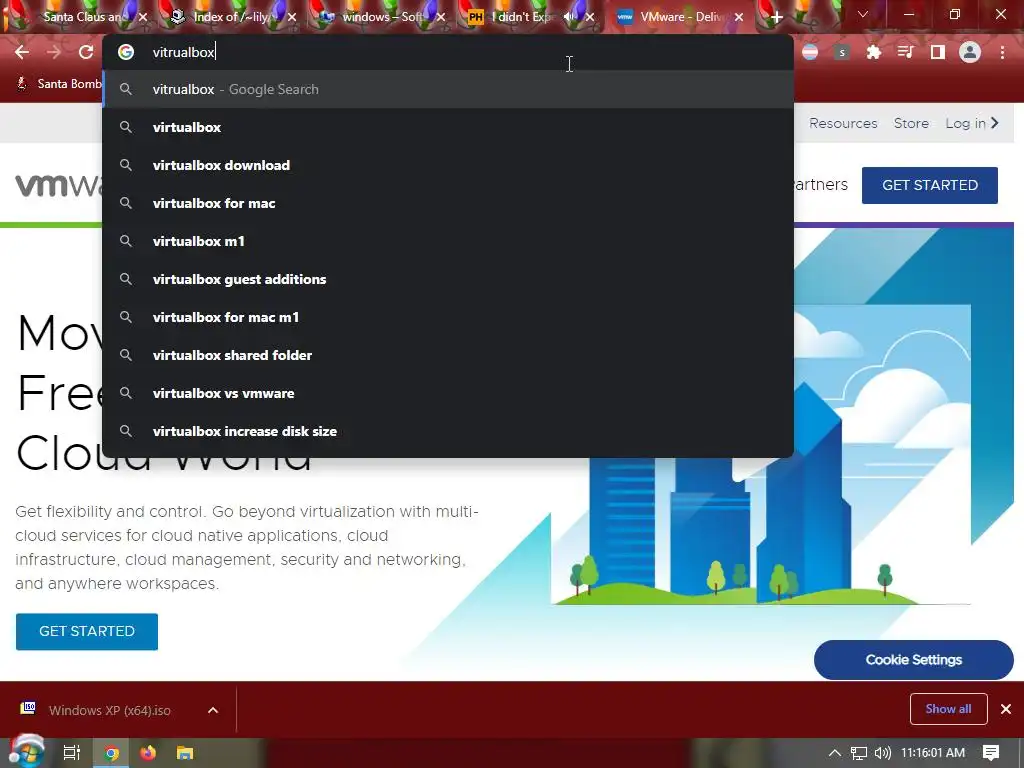
Task: Open the Windows Start button
Action: (26, 752)
